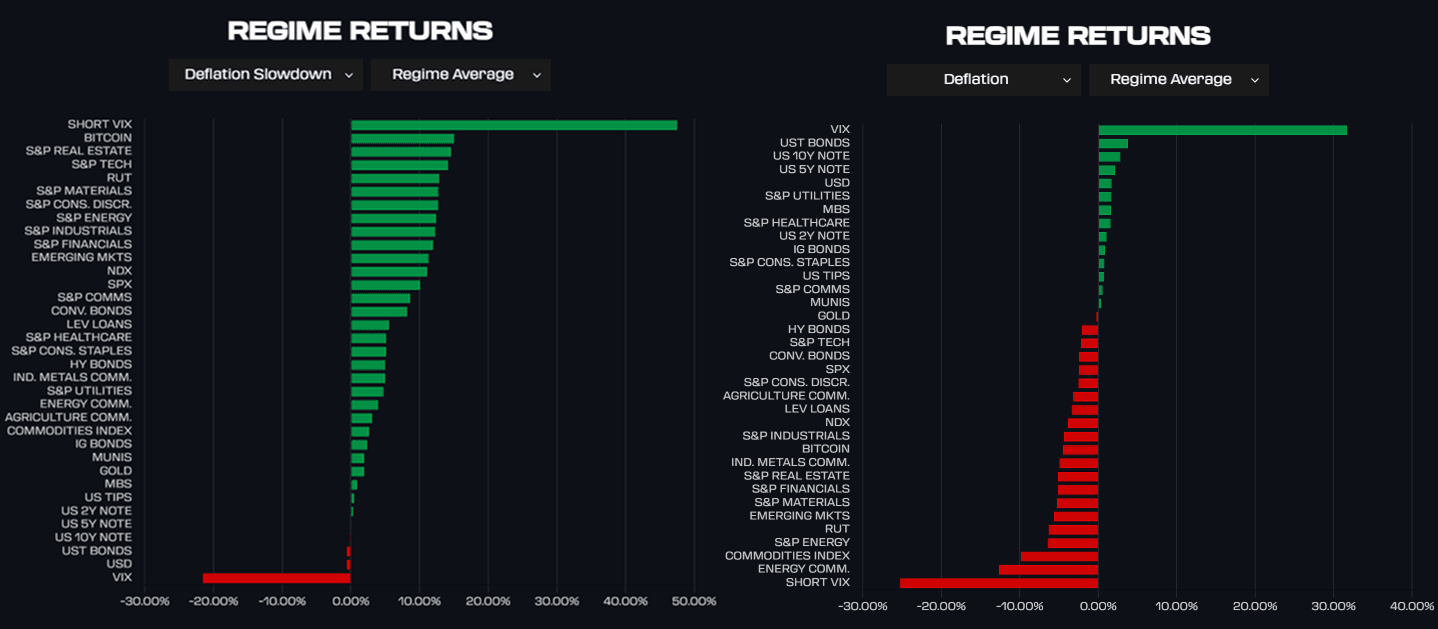Click chevron arrow beside left chart's Regime Average
This screenshot has height=629, width=1438.
pyautogui.click(x=537, y=75)
